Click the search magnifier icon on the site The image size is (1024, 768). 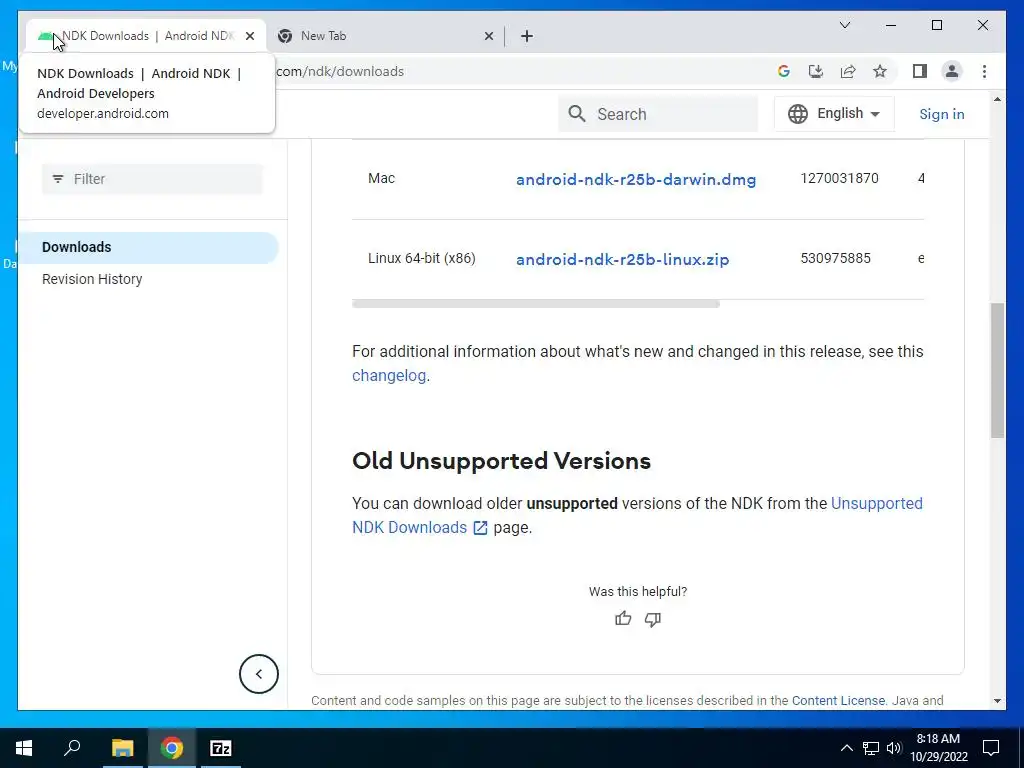(577, 114)
